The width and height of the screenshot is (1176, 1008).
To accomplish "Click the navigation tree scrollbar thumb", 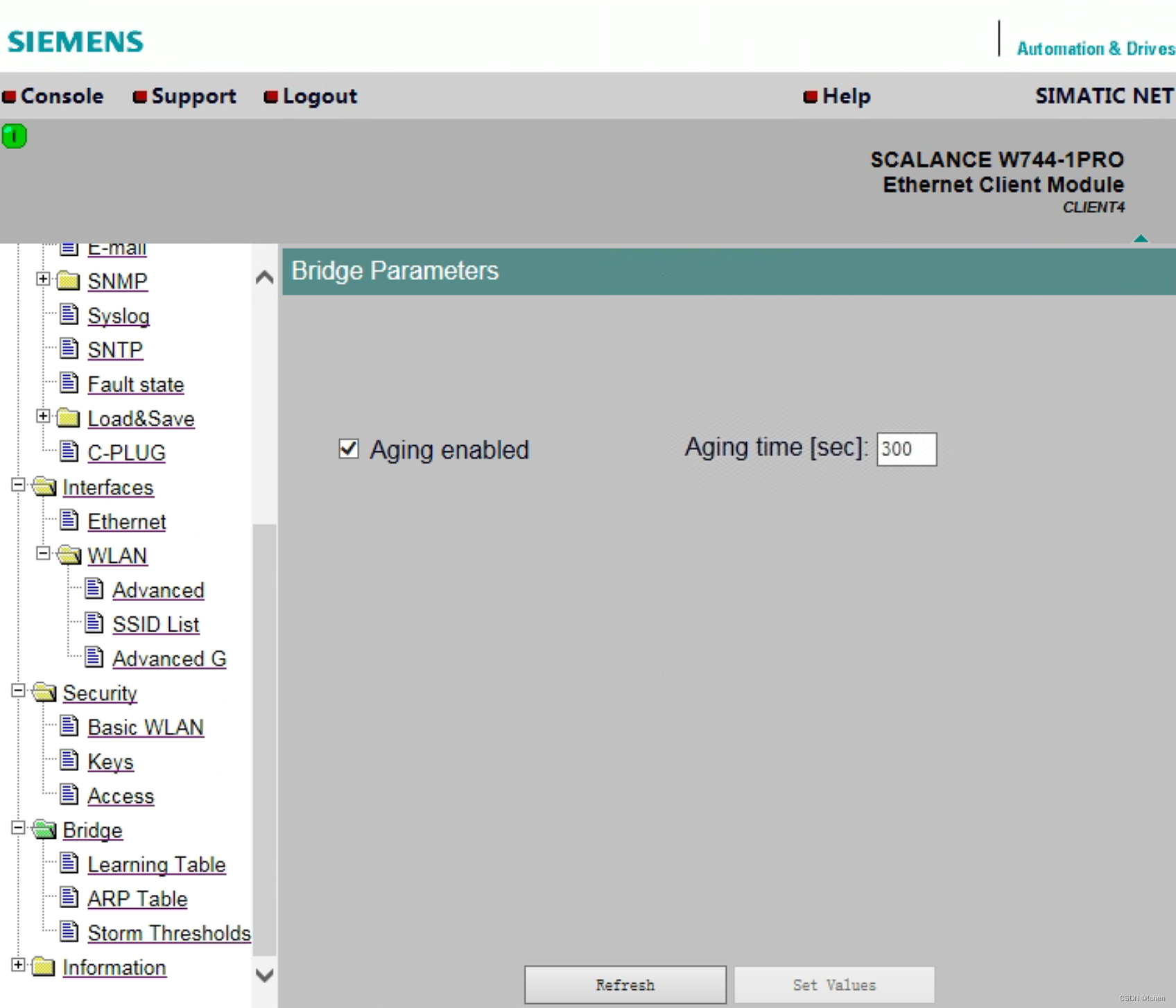I will point(264,738).
